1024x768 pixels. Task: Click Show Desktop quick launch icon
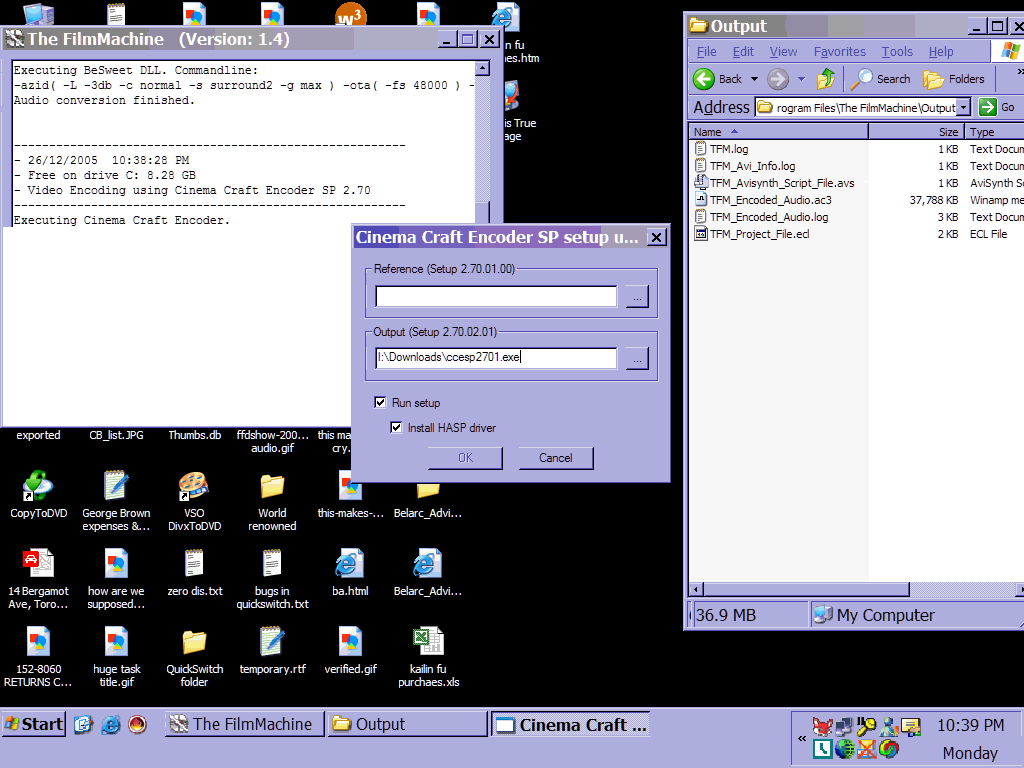click(x=83, y=724)
